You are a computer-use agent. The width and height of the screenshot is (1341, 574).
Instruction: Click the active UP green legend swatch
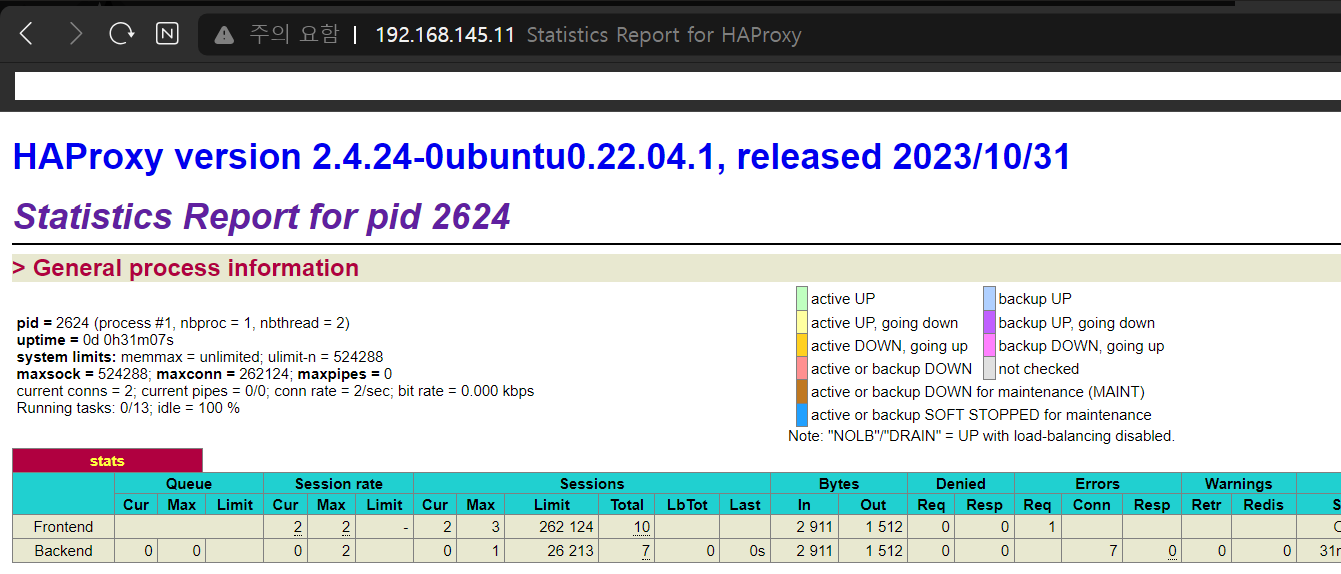click(802, 298)
